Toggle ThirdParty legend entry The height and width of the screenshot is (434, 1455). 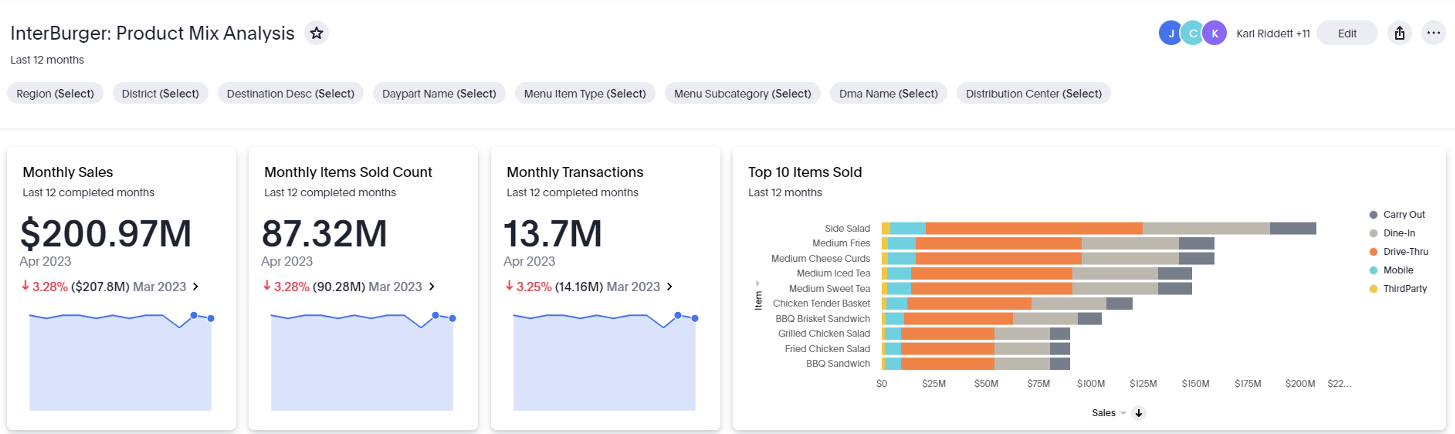pos(1397,289)
